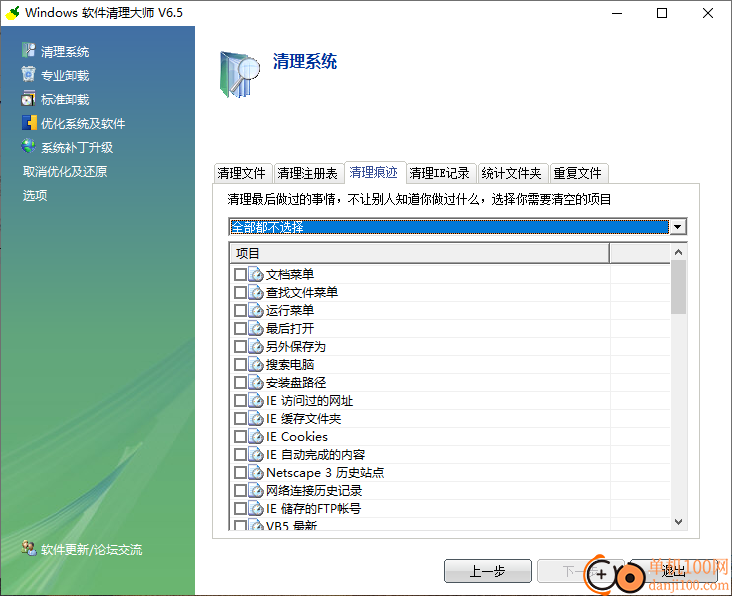Click the icon beside IE Cookies
The height and width of the screenshot is (596, 732).
pyautogui.click(x=256, y=437)
